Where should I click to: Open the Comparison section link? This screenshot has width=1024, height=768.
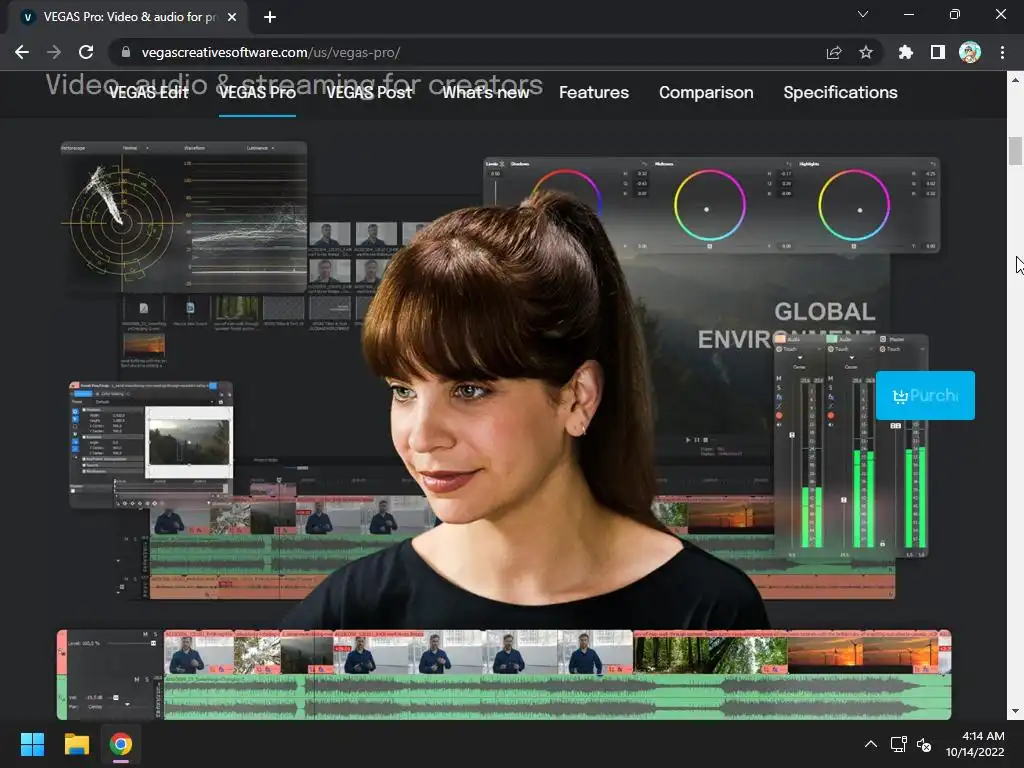(706, 93)
